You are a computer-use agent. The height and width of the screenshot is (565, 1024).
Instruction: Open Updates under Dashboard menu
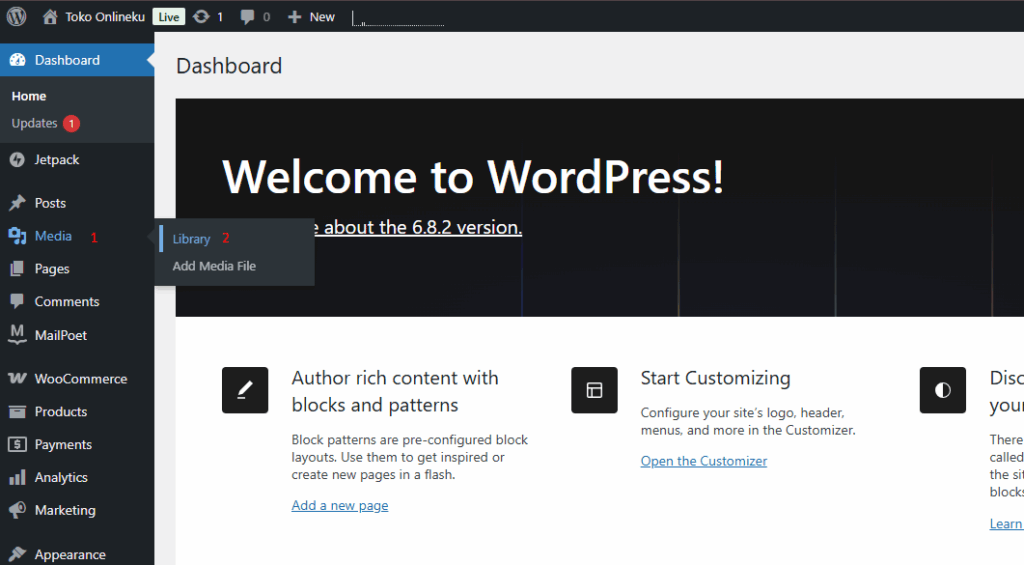pyautogui.click(x=34, y=123)
